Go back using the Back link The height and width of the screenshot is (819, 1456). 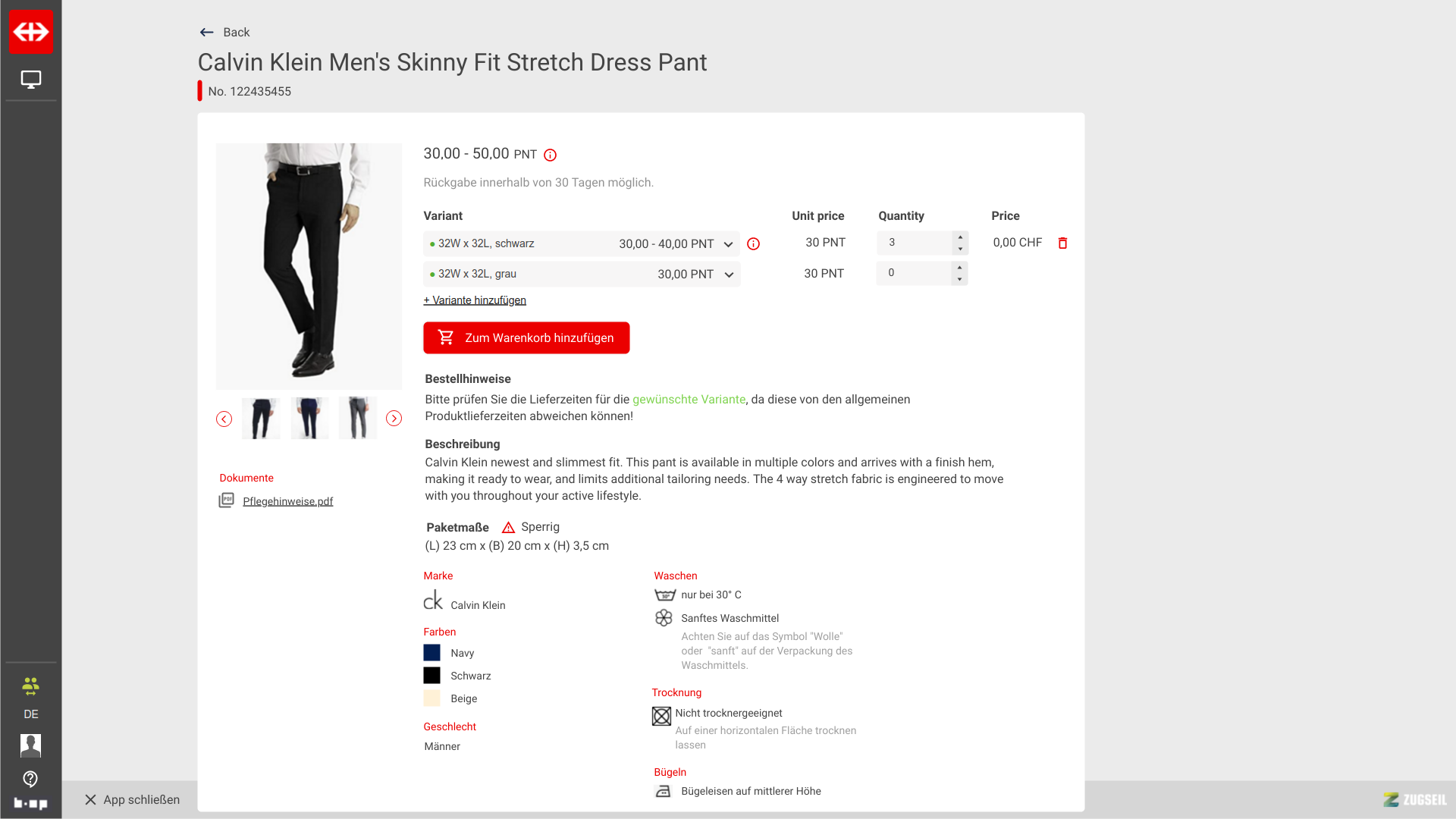coord(225,32)
